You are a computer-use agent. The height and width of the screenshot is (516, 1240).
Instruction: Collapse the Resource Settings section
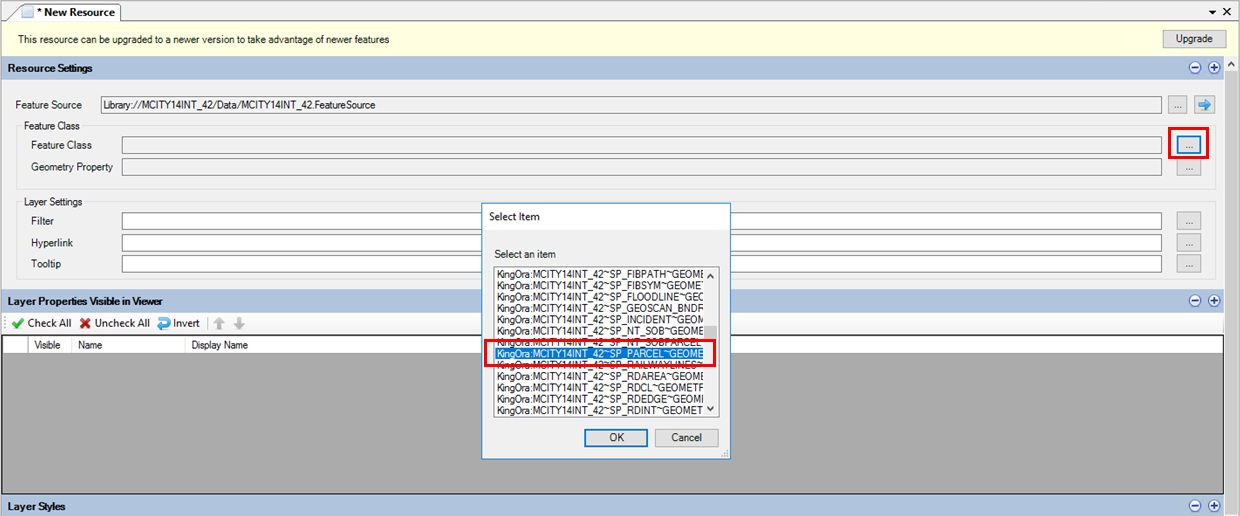click(x=1194, y=68)
